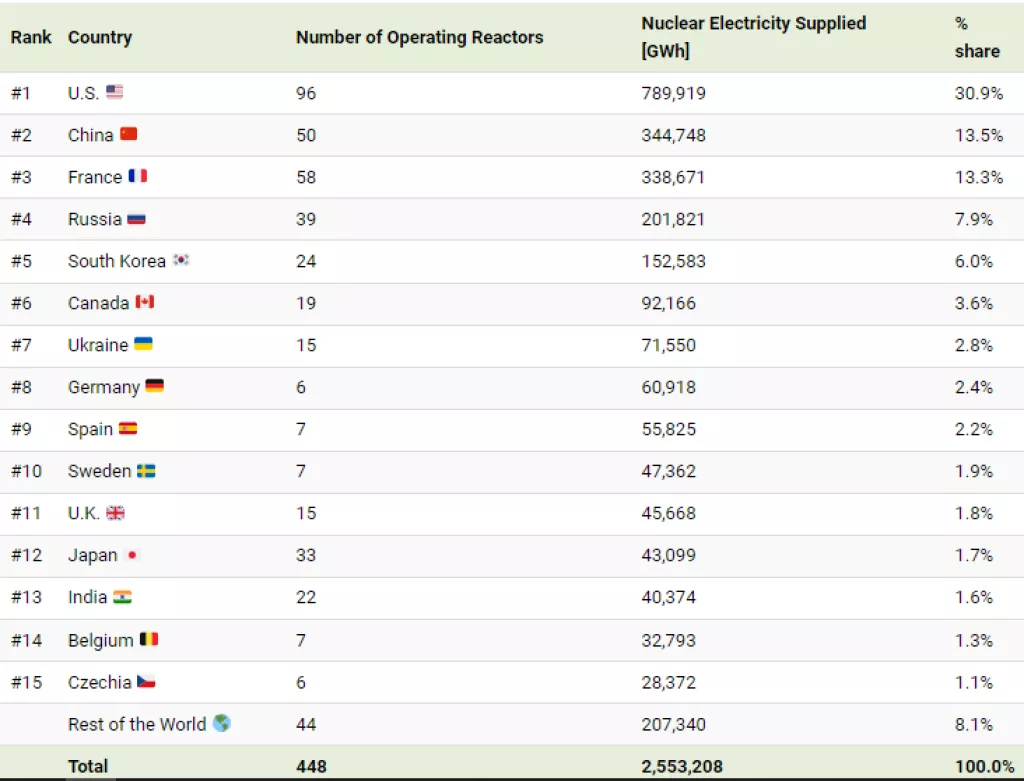Select the #15 rank cell for Czechia
The height and width of the screenshot is (781, 1024).
pos(25,682)
